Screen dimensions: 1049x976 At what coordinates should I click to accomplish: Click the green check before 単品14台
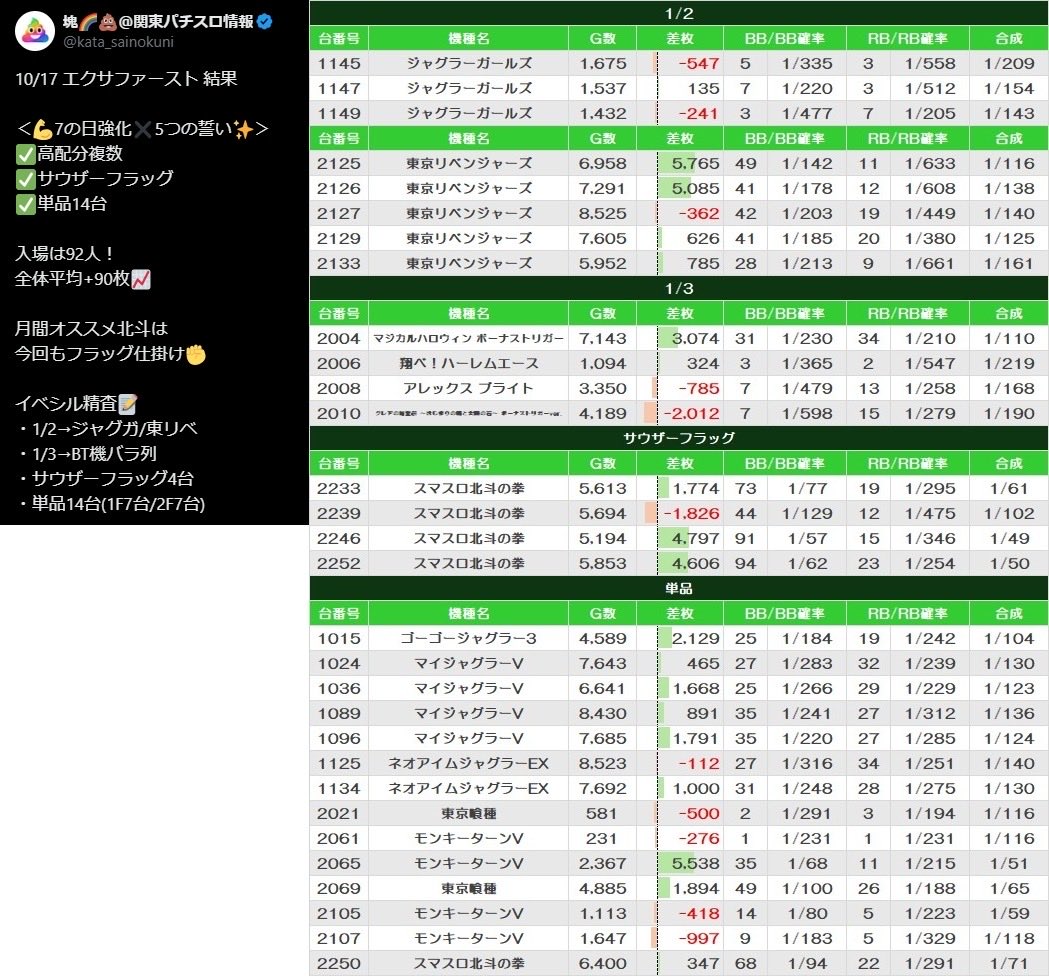[x=25, y=204]
